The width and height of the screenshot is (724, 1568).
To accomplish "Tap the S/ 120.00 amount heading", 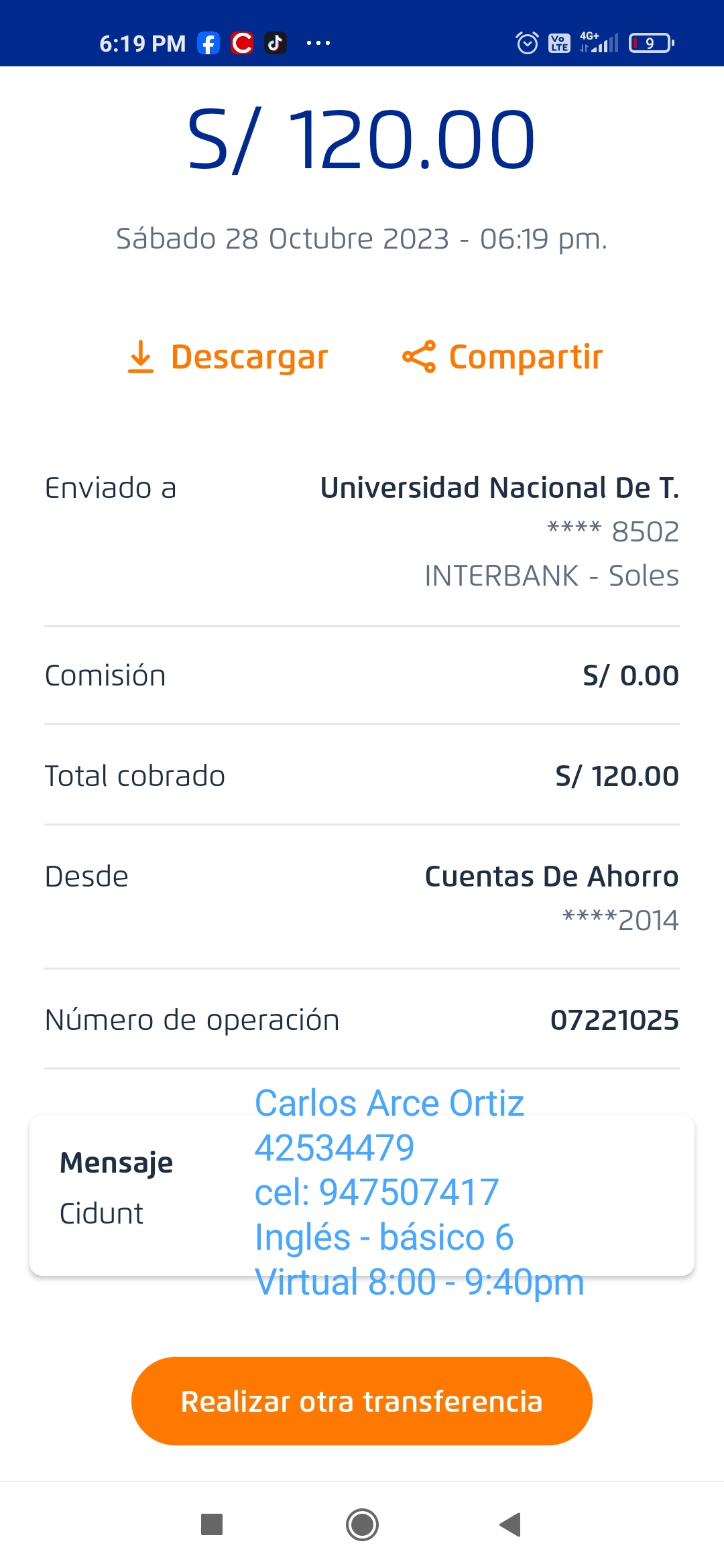I will tap(362, 139).
